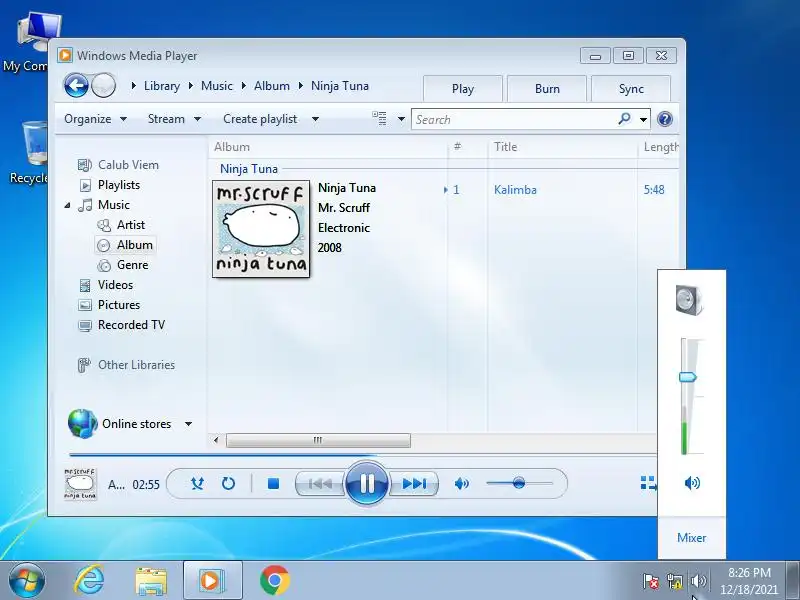The width and height of the screenshot is (800, 600).
Task: Click the seek progress bar
Action: (362, 454)
